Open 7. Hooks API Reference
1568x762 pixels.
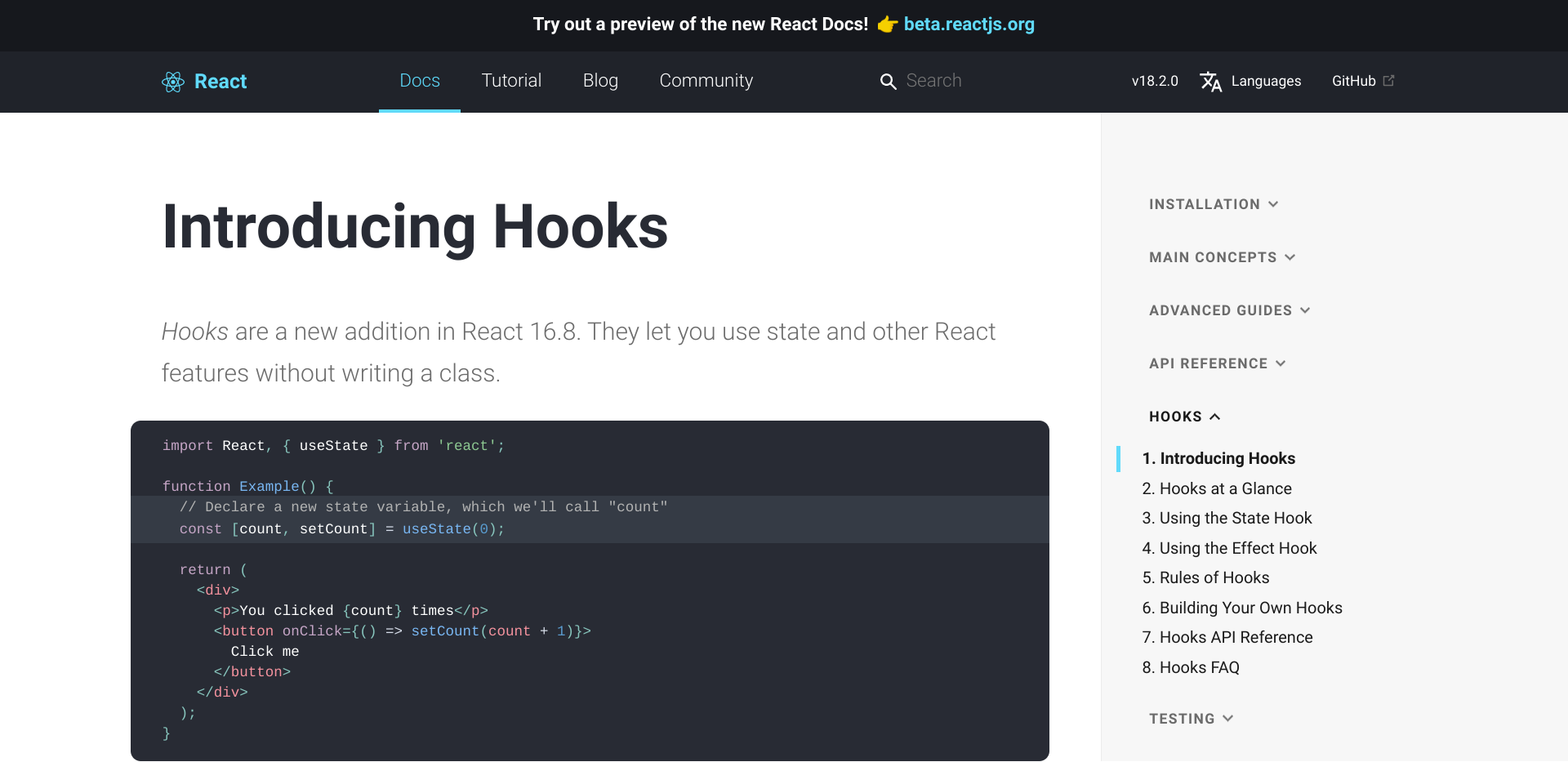pos(1227,637)
